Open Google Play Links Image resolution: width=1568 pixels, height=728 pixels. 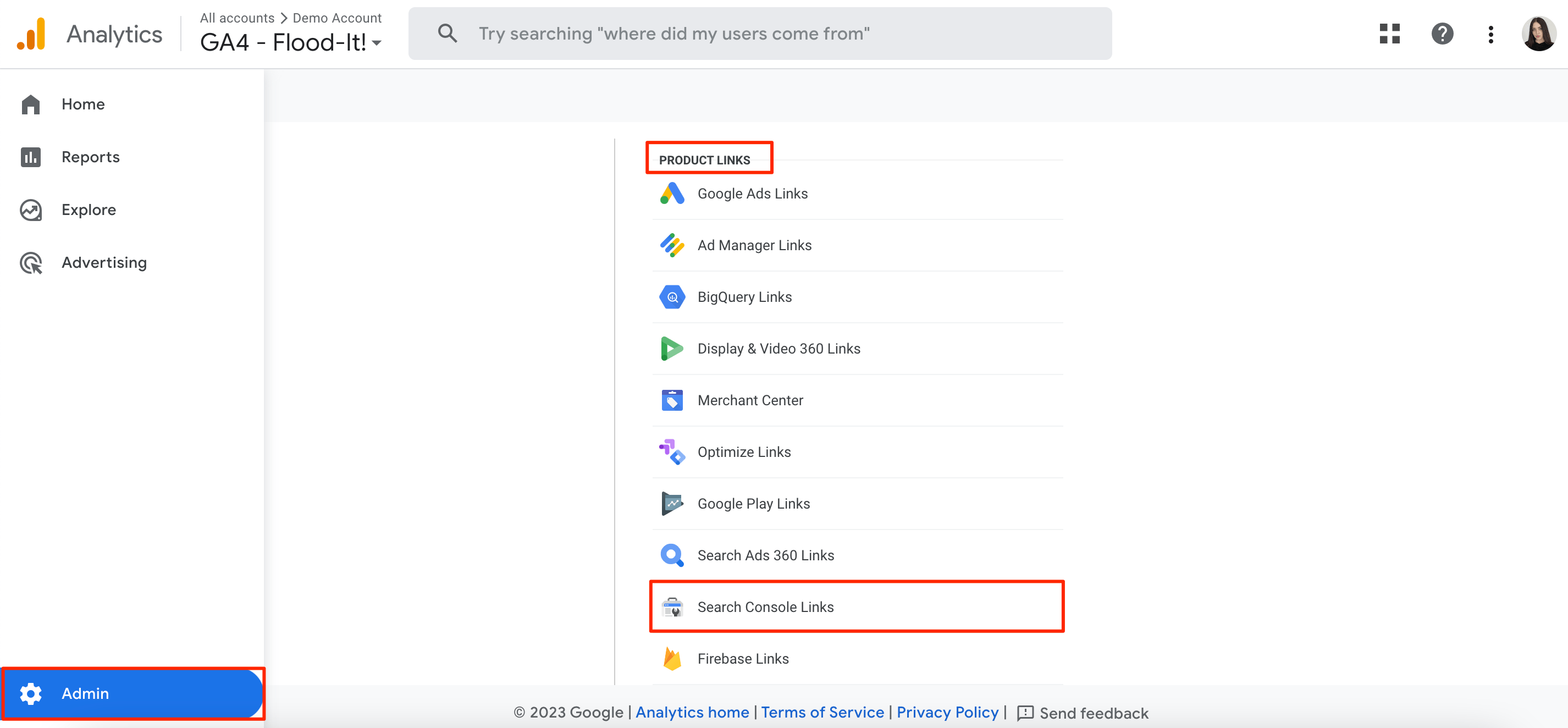pyautogui.click(x=858, y=504)
